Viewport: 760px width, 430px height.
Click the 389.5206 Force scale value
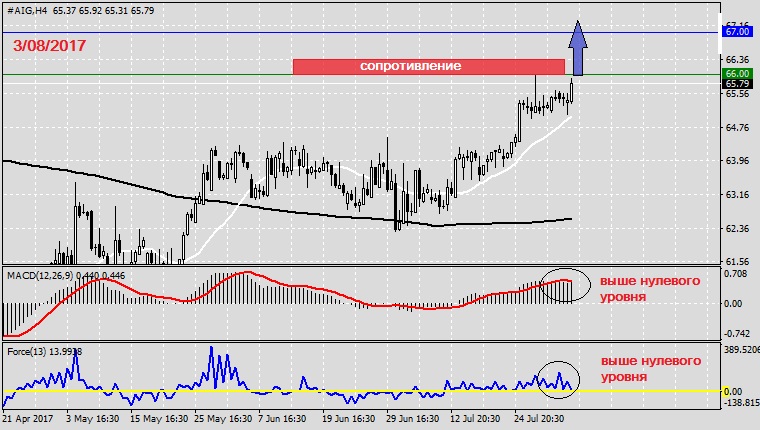742,350
